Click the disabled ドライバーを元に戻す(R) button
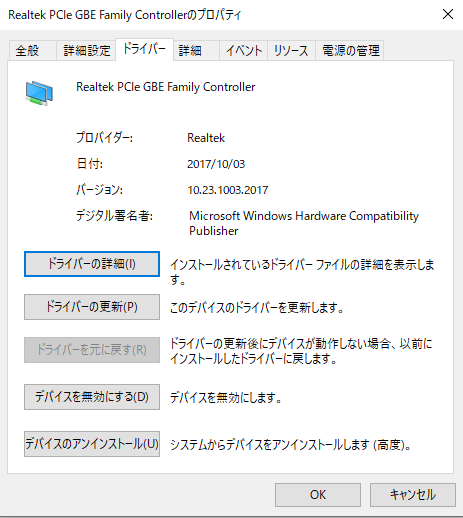The width and height of the screenshot is (463, 518). click(x=92, y=350)
